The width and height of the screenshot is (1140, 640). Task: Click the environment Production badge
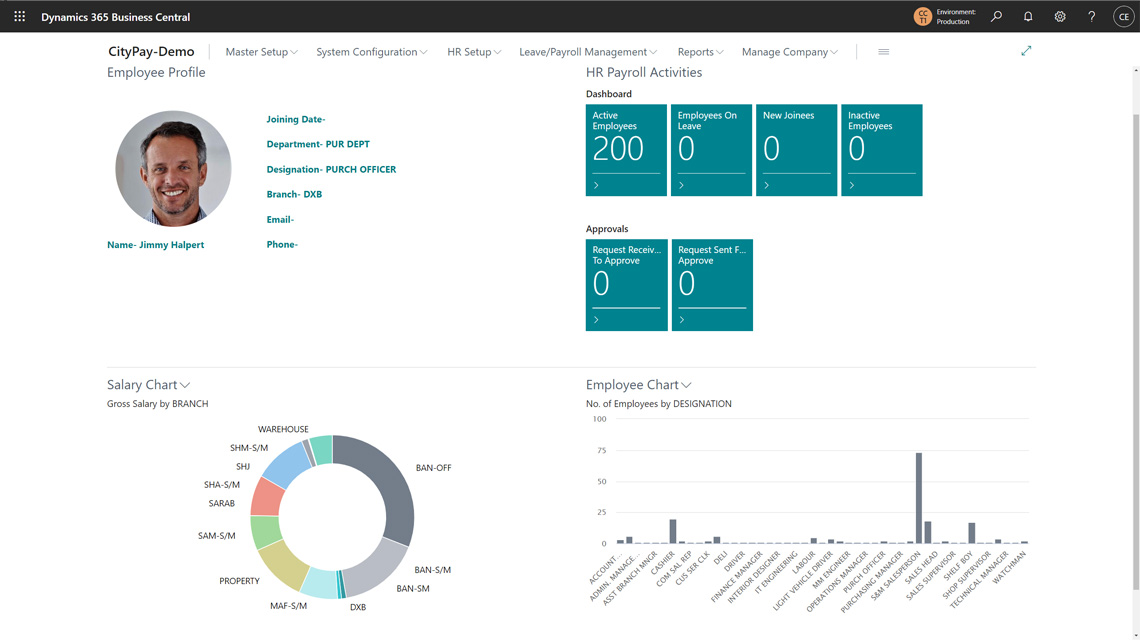(x=945, y=16)
